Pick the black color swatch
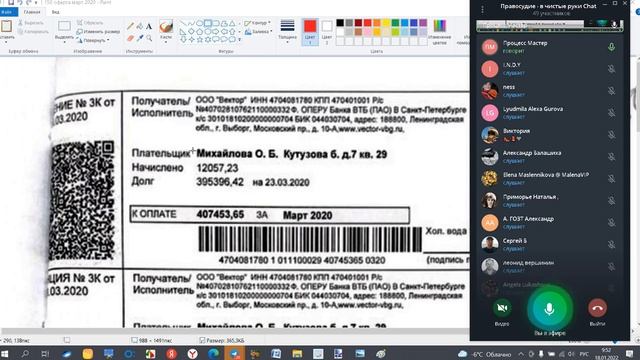 coord(340,23)
